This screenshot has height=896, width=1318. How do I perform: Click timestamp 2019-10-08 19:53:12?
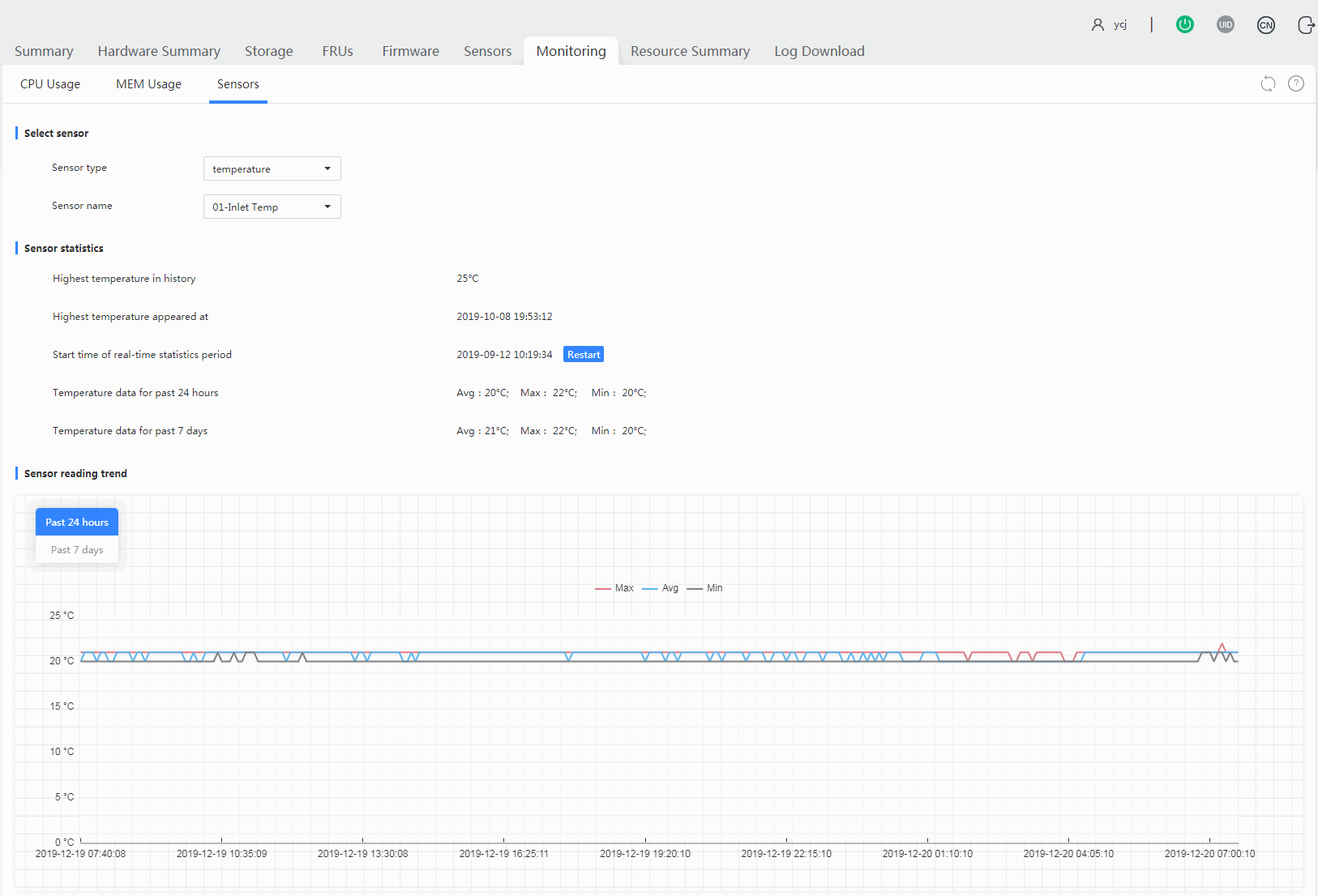504,317
